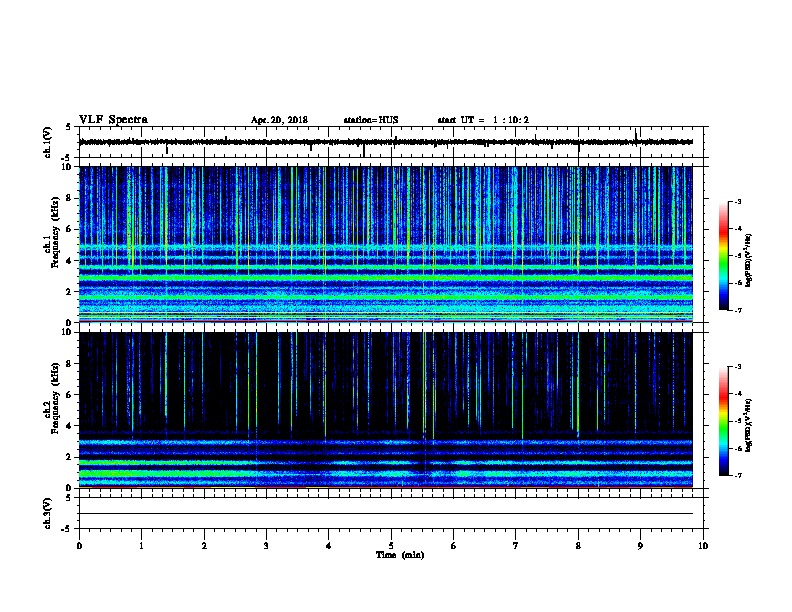
Task: Click the ch.1 colorbar "log(PSD)" label
Action: 749,260
